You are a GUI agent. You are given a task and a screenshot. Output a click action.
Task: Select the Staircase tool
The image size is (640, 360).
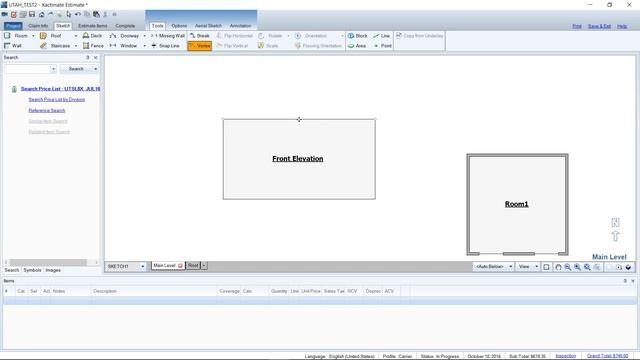click(55, 46)
